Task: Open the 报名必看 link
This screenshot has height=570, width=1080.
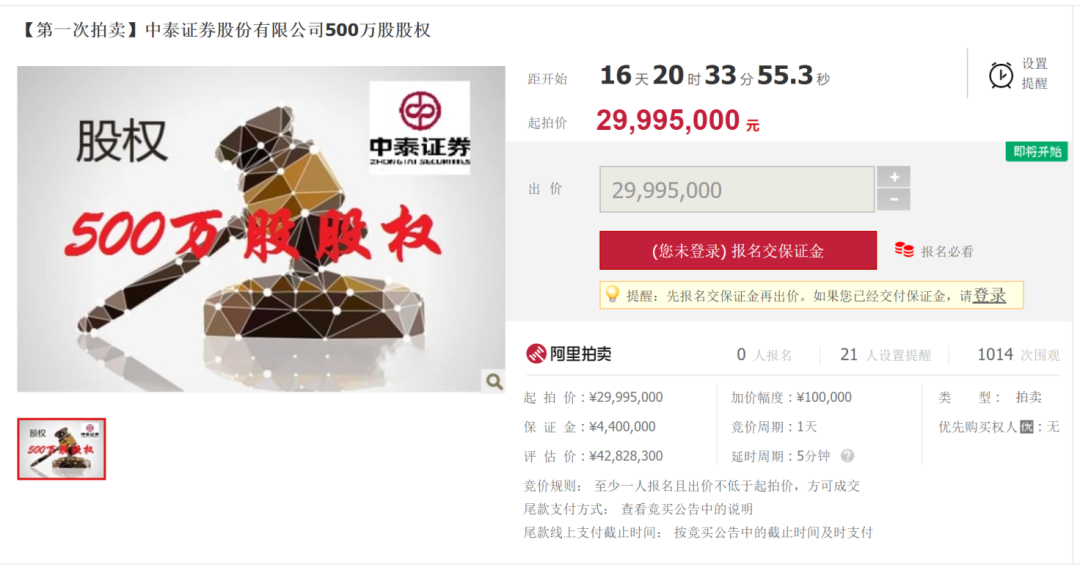Action: 947,251
